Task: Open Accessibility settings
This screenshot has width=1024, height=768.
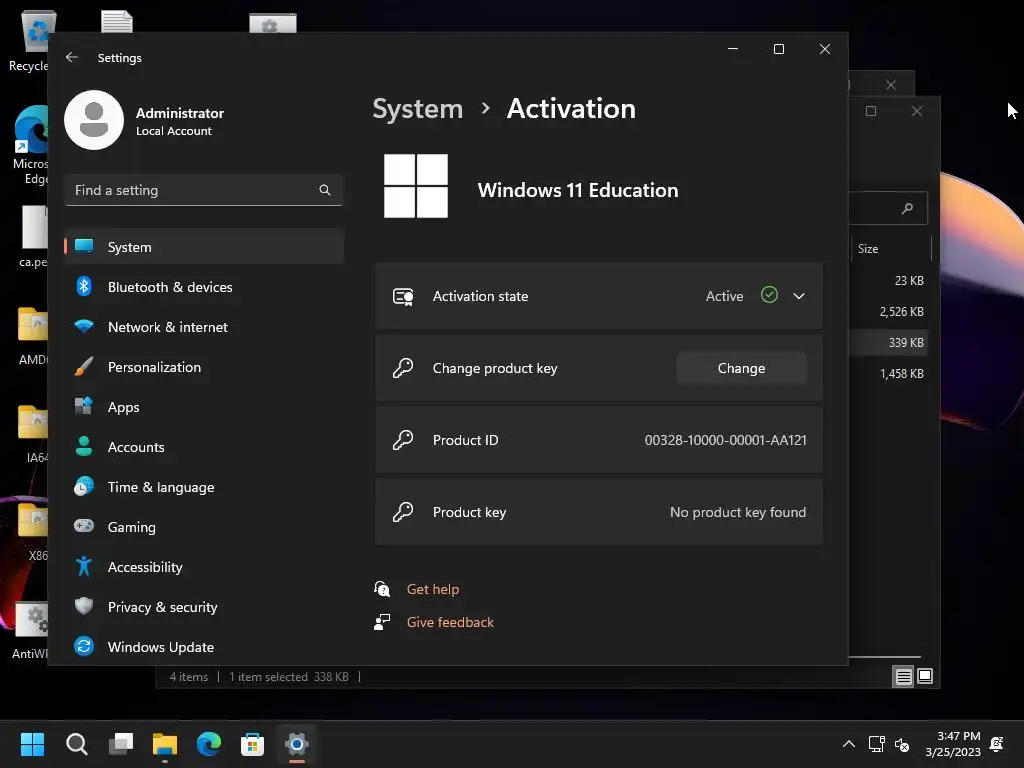Action: [x=204, y=567]
